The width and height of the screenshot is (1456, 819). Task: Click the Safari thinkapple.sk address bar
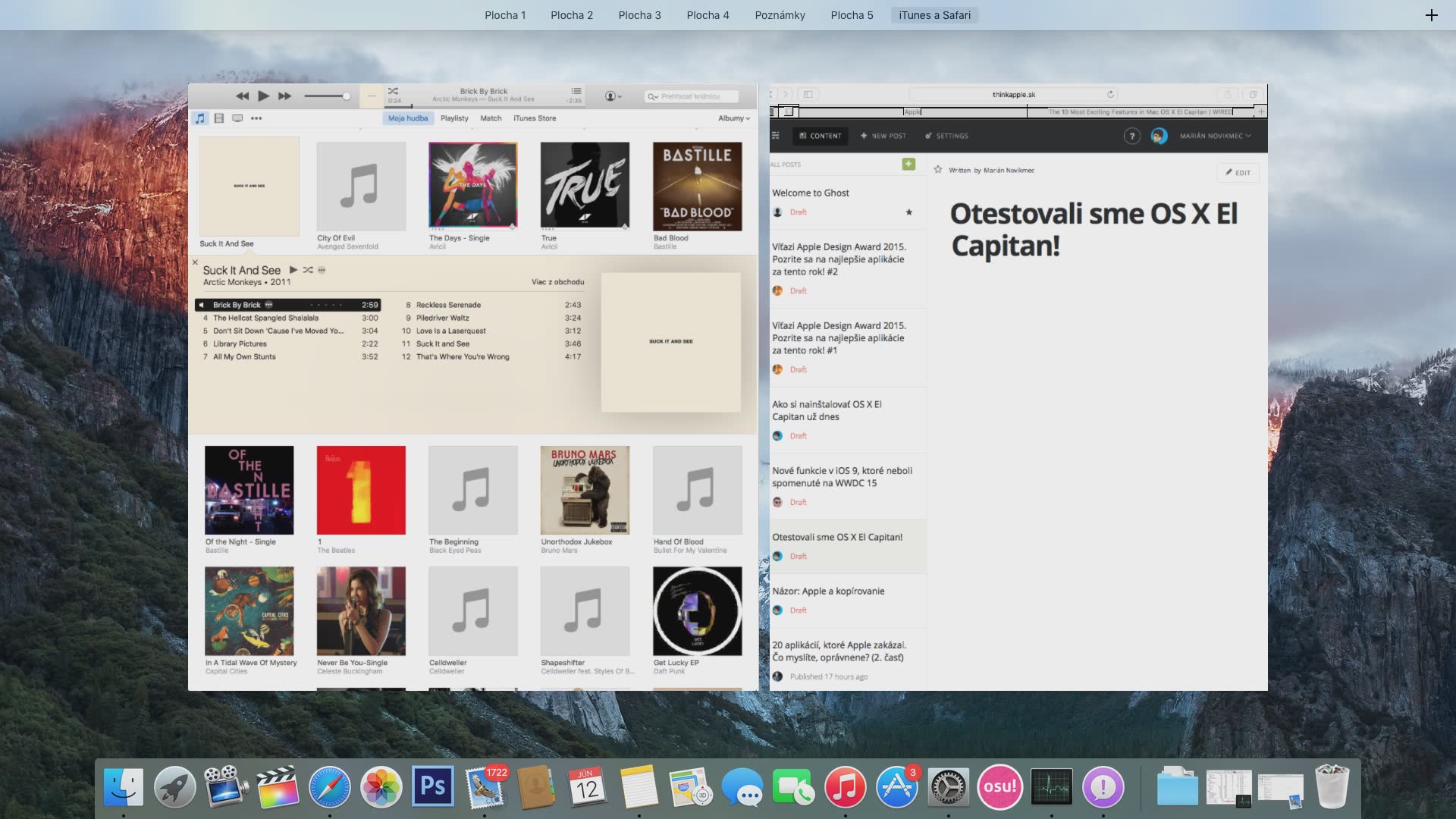[1014, 95]
